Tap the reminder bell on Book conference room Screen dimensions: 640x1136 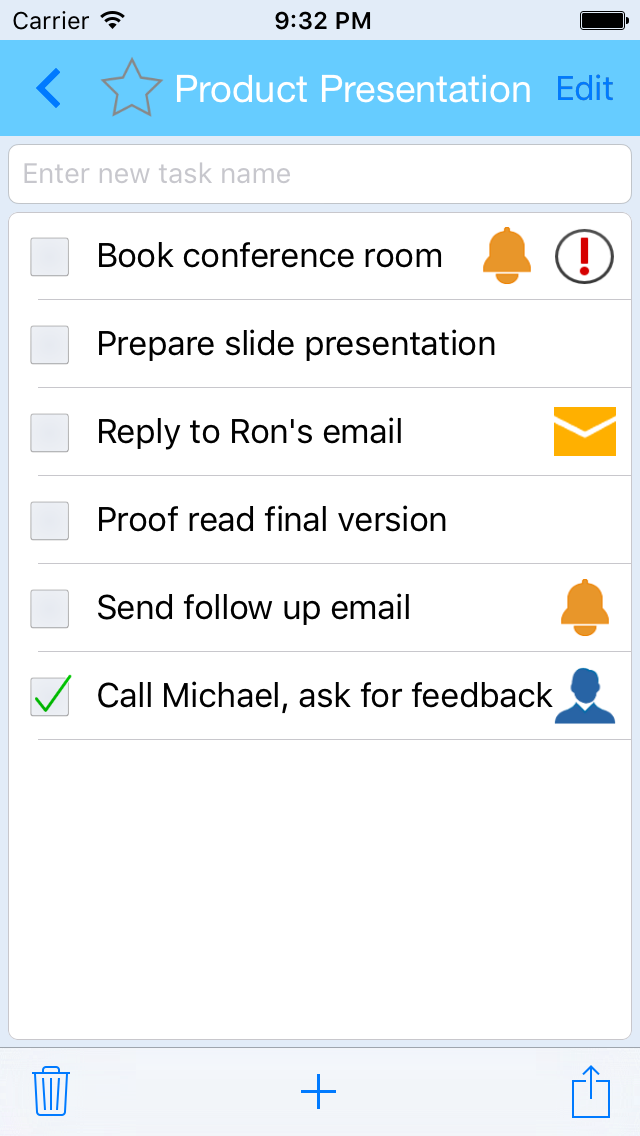pos(507,256)
